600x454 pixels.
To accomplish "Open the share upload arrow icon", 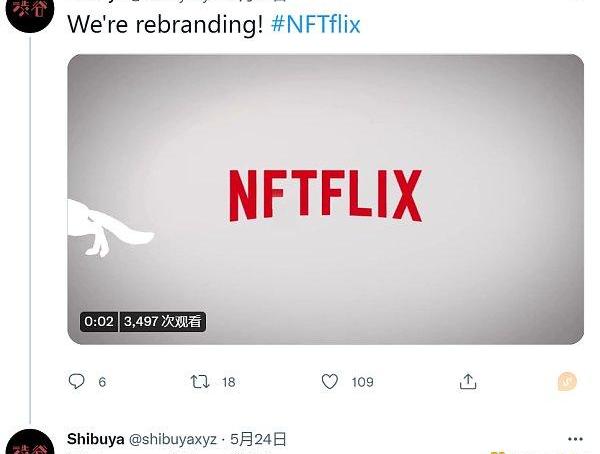I will click(468, 382).
